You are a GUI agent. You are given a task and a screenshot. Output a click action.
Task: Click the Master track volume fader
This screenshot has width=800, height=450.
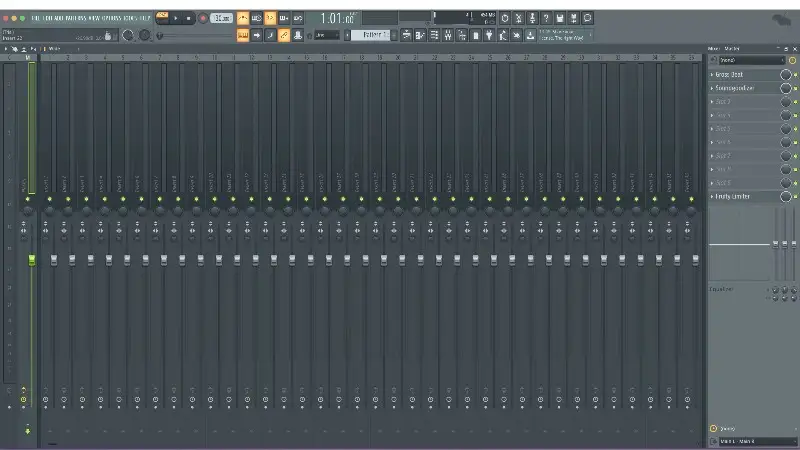click(32, 260)
